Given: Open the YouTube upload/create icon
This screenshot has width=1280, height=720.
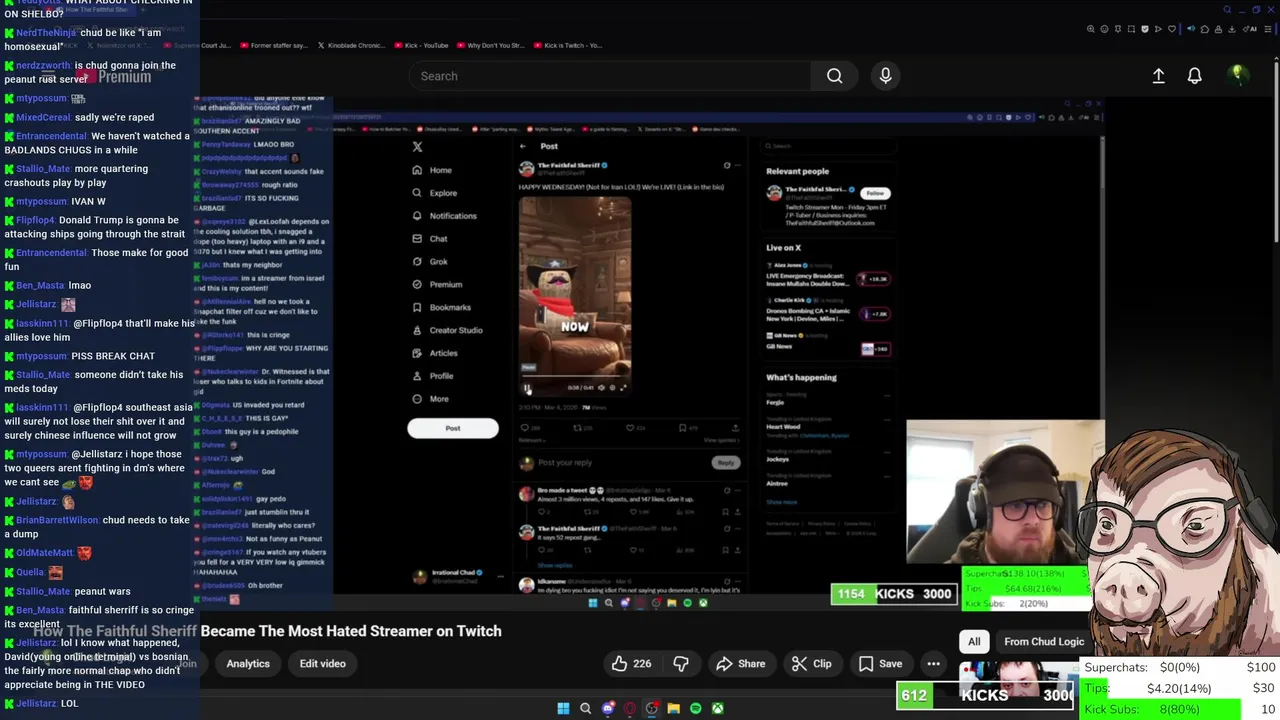Looking at the screenshot, I should 1158,76.
